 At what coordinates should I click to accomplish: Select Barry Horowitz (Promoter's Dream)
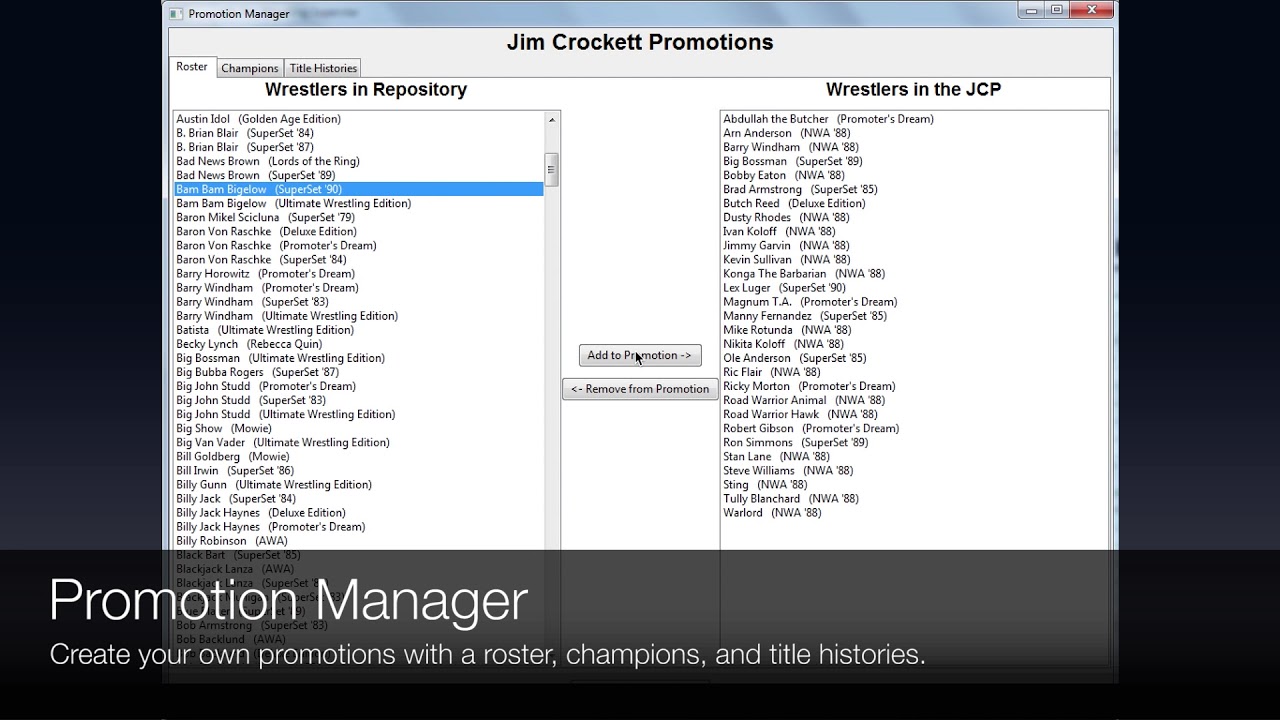pos(359,273)
